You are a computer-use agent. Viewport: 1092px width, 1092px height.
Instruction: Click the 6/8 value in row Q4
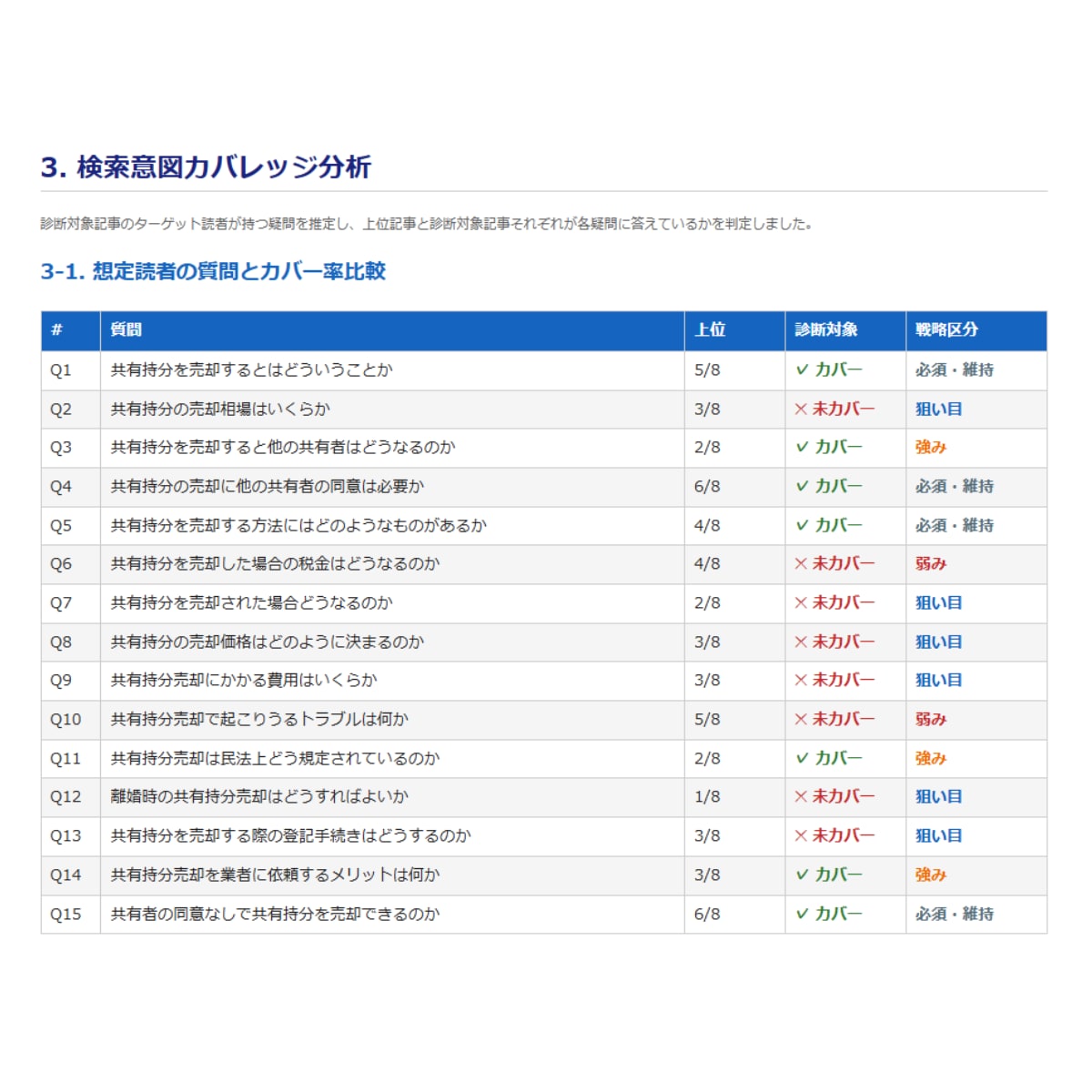click(x=707, y=487)
